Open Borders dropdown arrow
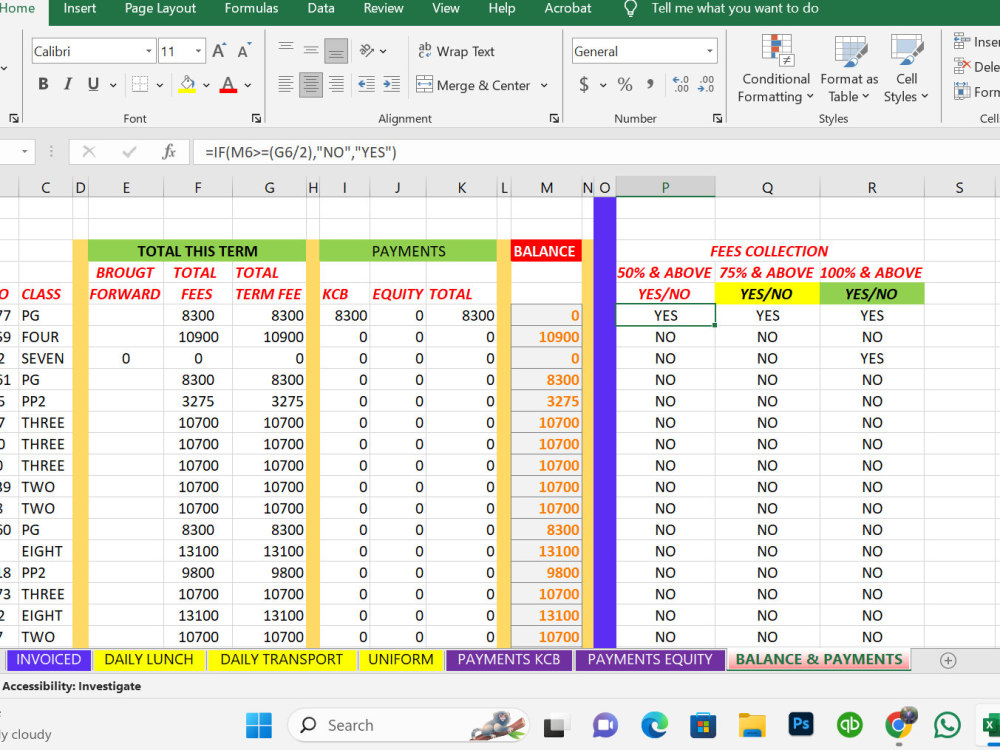This screenshot has height=750, width=1000. coord(159,85)
